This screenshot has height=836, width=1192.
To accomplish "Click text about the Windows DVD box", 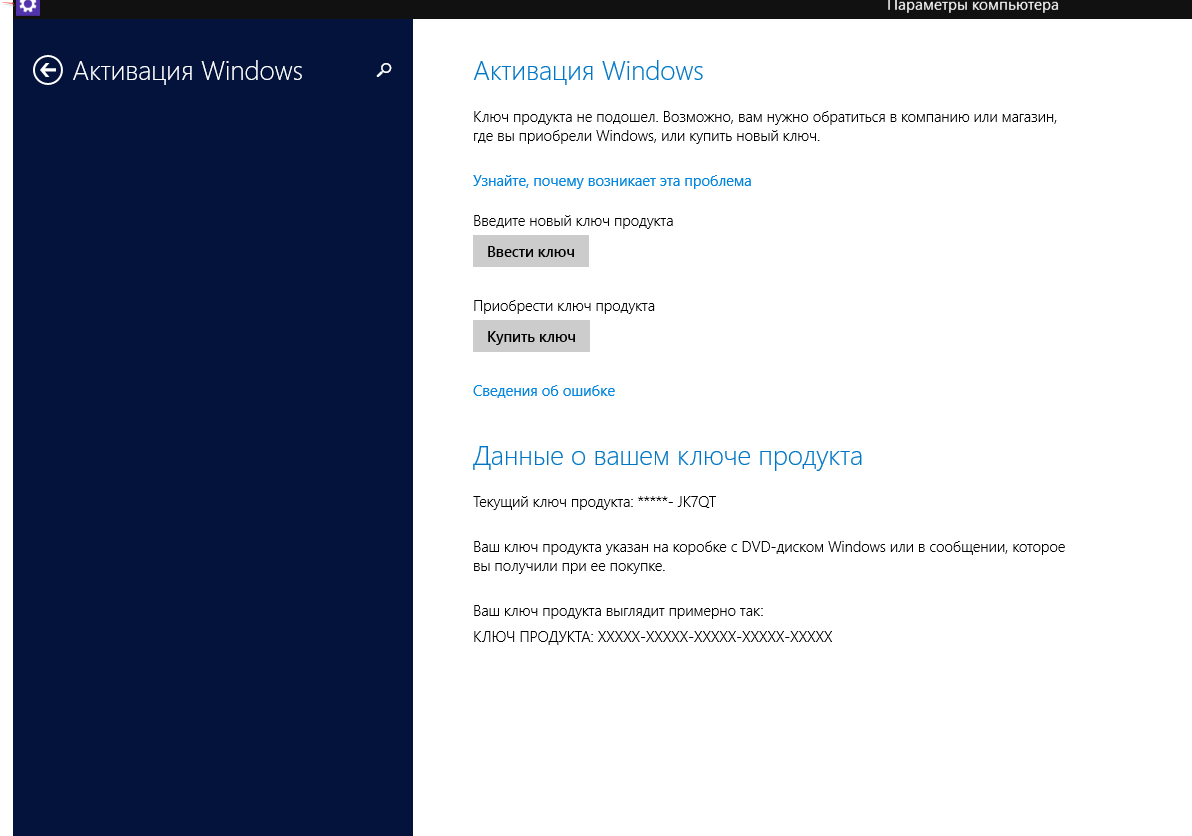I will [769, 556].
